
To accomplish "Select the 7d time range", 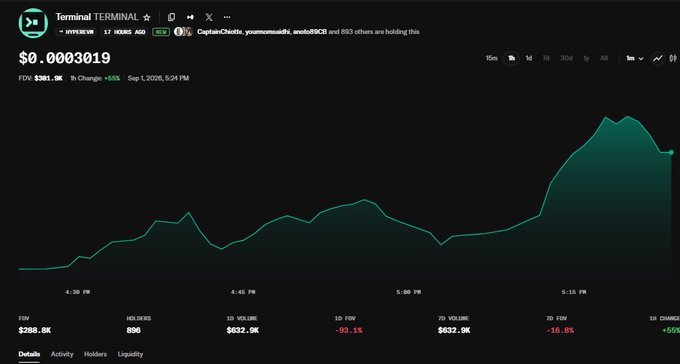I will (x=546, y=58).
